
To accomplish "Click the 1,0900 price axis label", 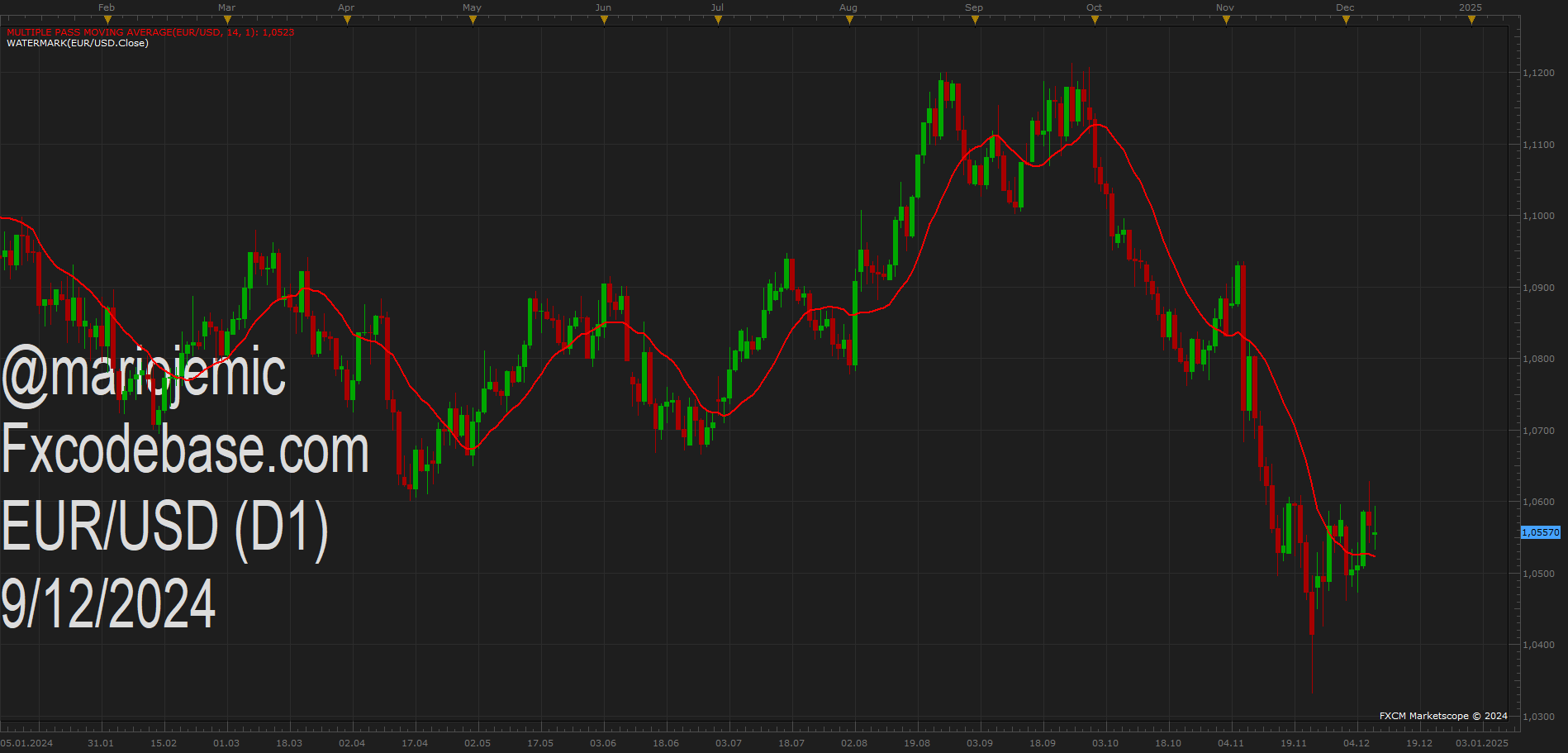I will [1538, 288].
